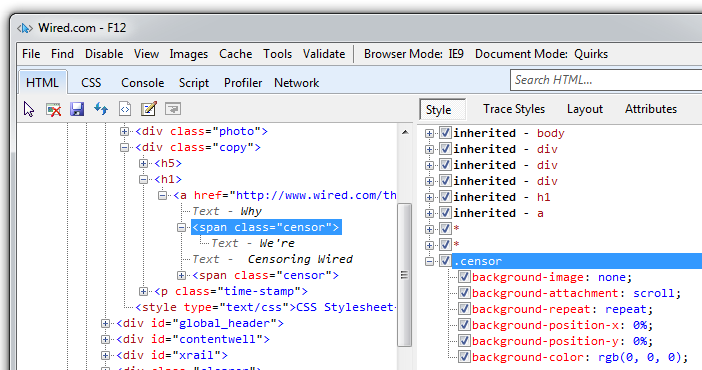
Task: Click the background-color property color value
Action: point(642,357)
